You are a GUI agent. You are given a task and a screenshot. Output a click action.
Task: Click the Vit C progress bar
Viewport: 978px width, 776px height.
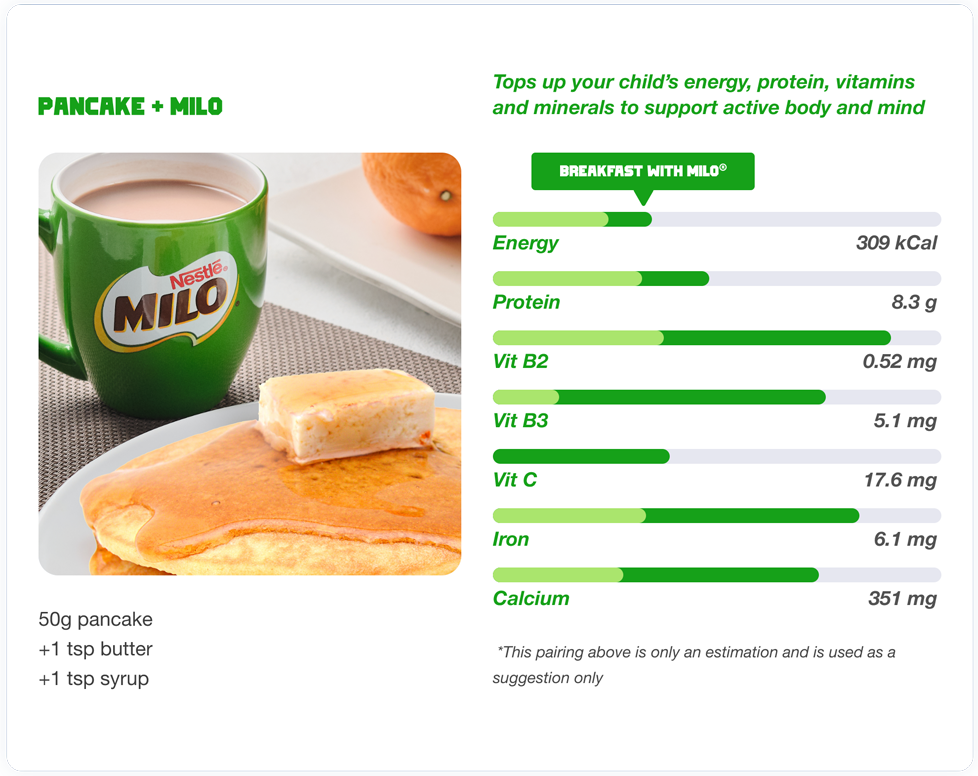tap(717, 456)
